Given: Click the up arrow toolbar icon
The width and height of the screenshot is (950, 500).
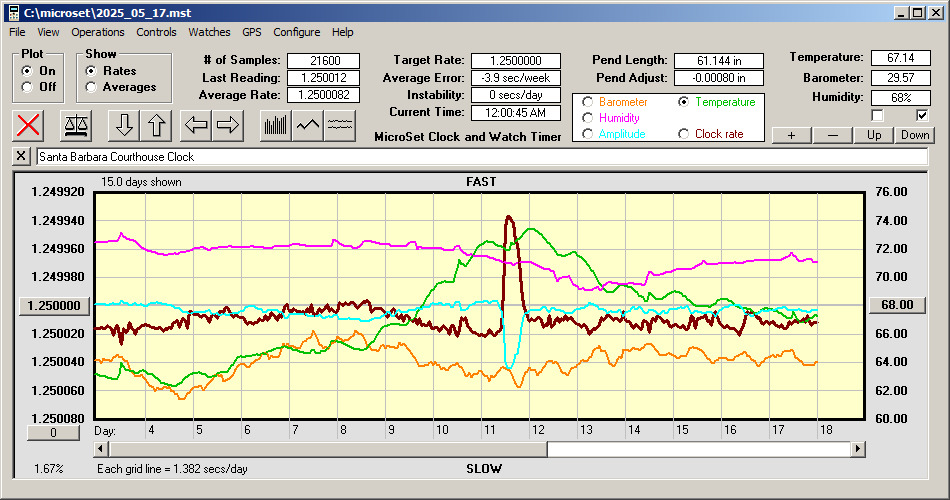Looking at the screenshot, I should click(x=156, y=125).
